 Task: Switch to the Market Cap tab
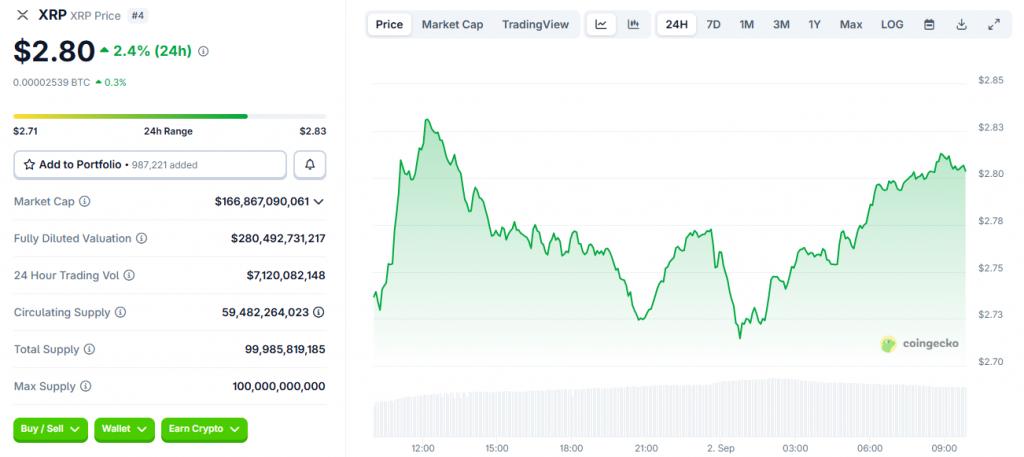[452, 24]
